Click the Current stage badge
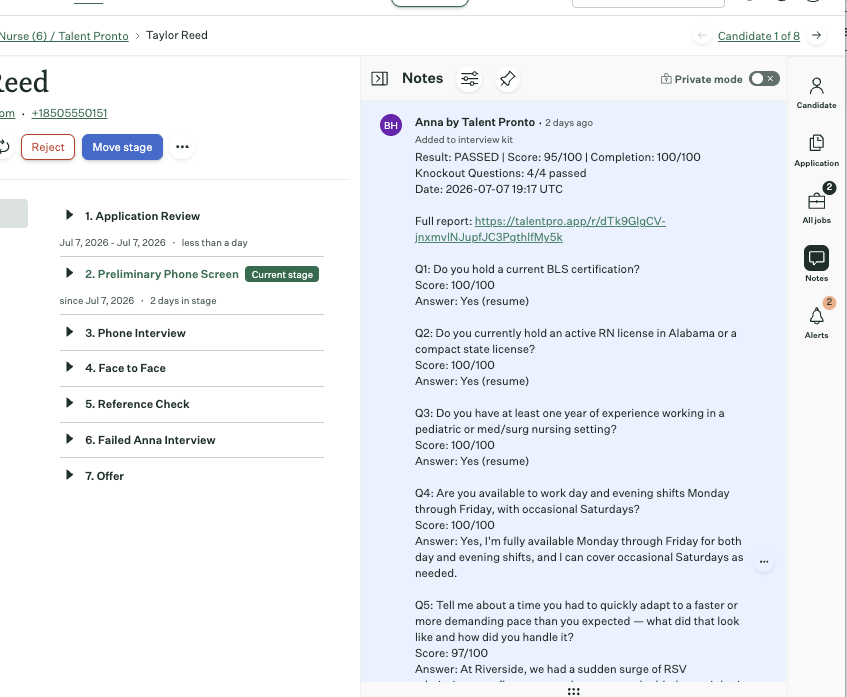 coord(282,274)
